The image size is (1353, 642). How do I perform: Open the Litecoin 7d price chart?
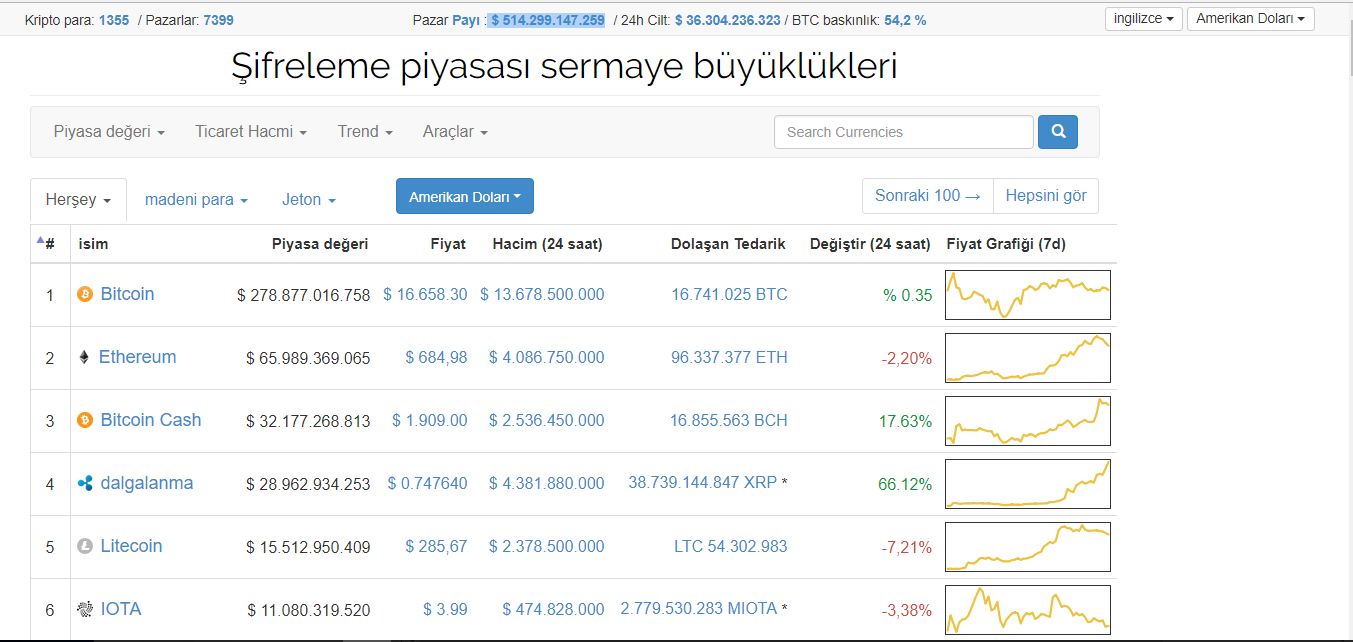[1028, 546]
